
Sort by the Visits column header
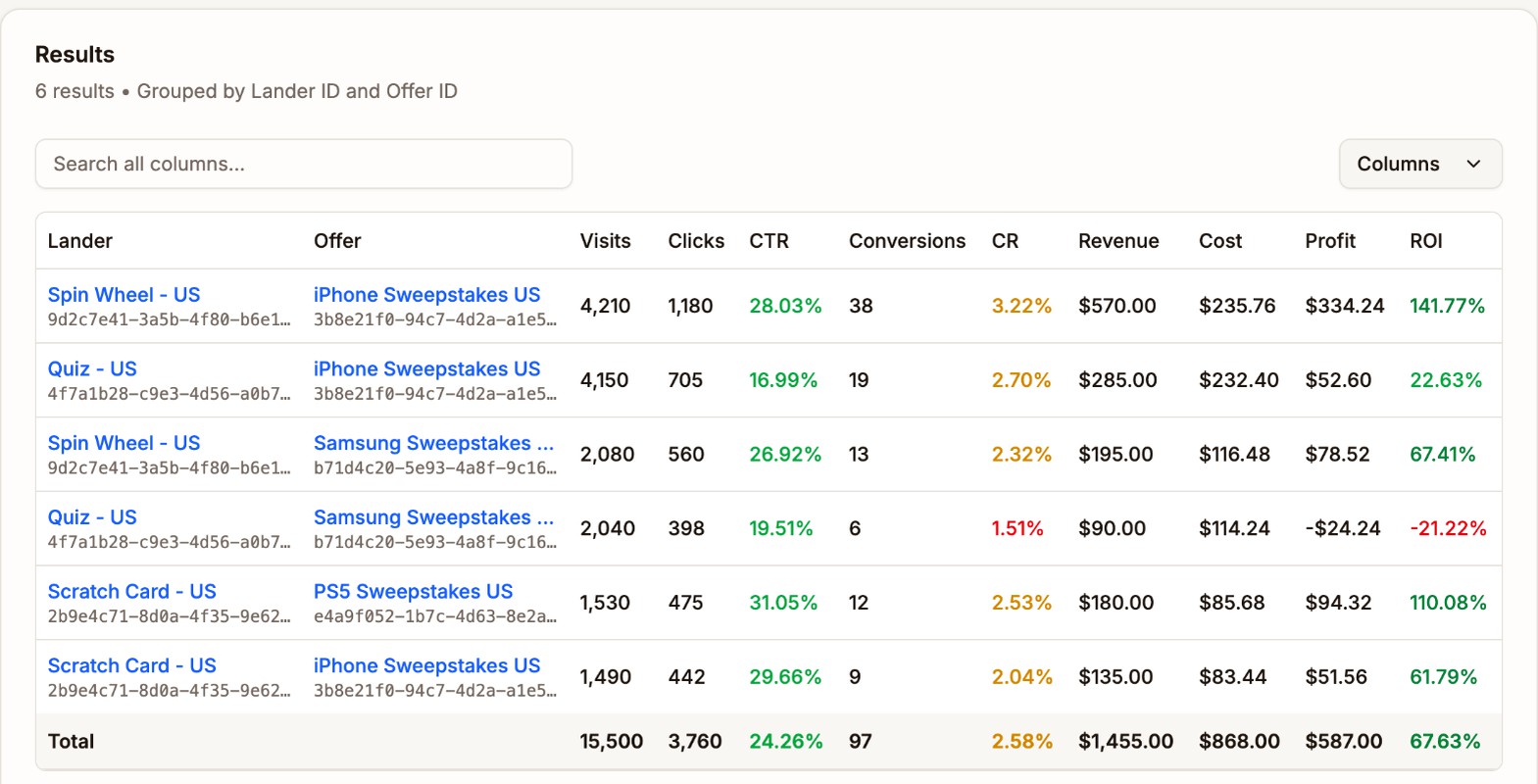pos(605,241)
